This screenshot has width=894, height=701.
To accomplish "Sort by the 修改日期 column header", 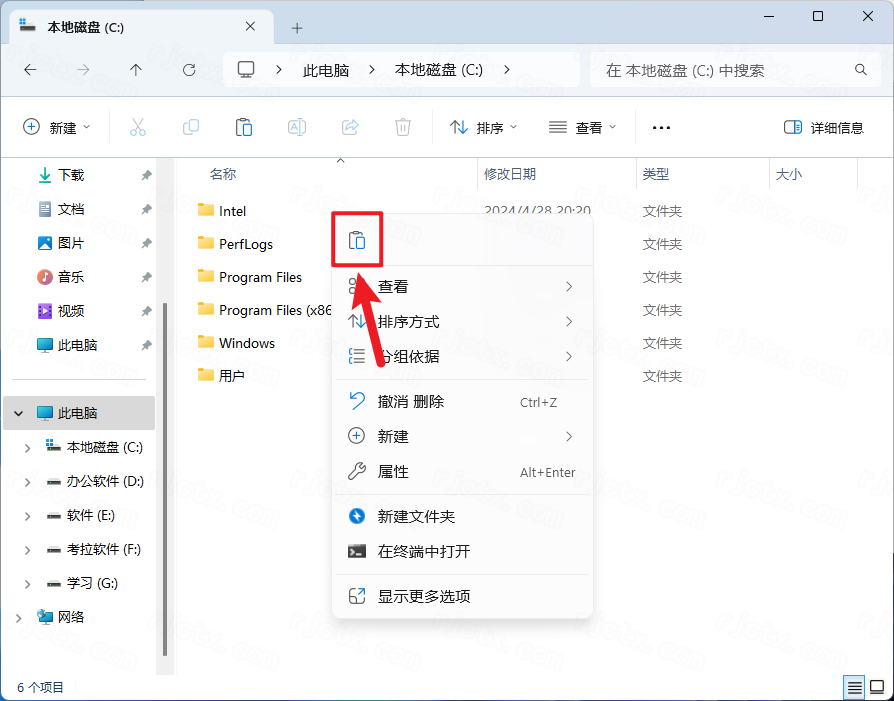I will [x=510, y=174].
